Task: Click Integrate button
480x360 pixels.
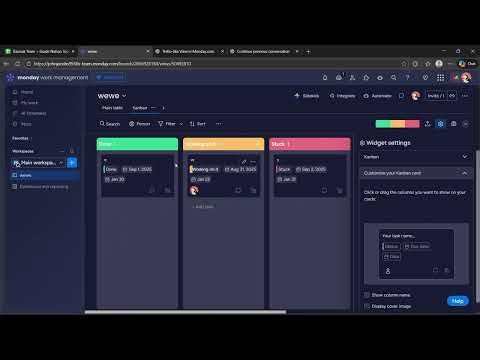Action: 342,96
